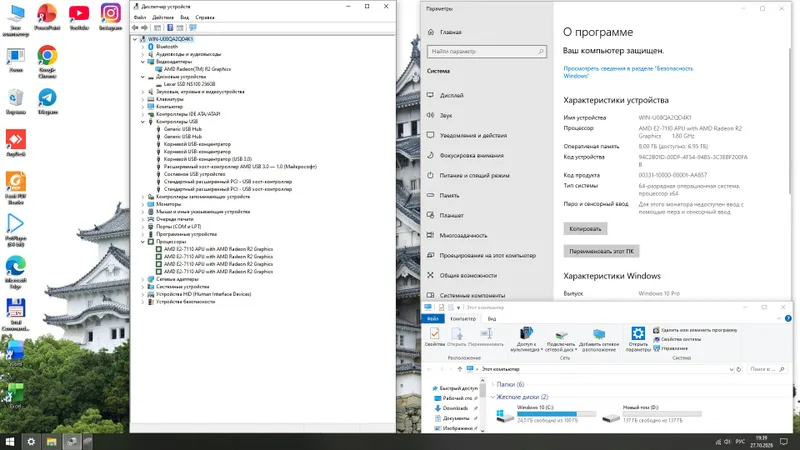The height and width of the screenshot is (450, 800).
Task: Click the Explorer ribbon help icon
Action: coord(788,318)
